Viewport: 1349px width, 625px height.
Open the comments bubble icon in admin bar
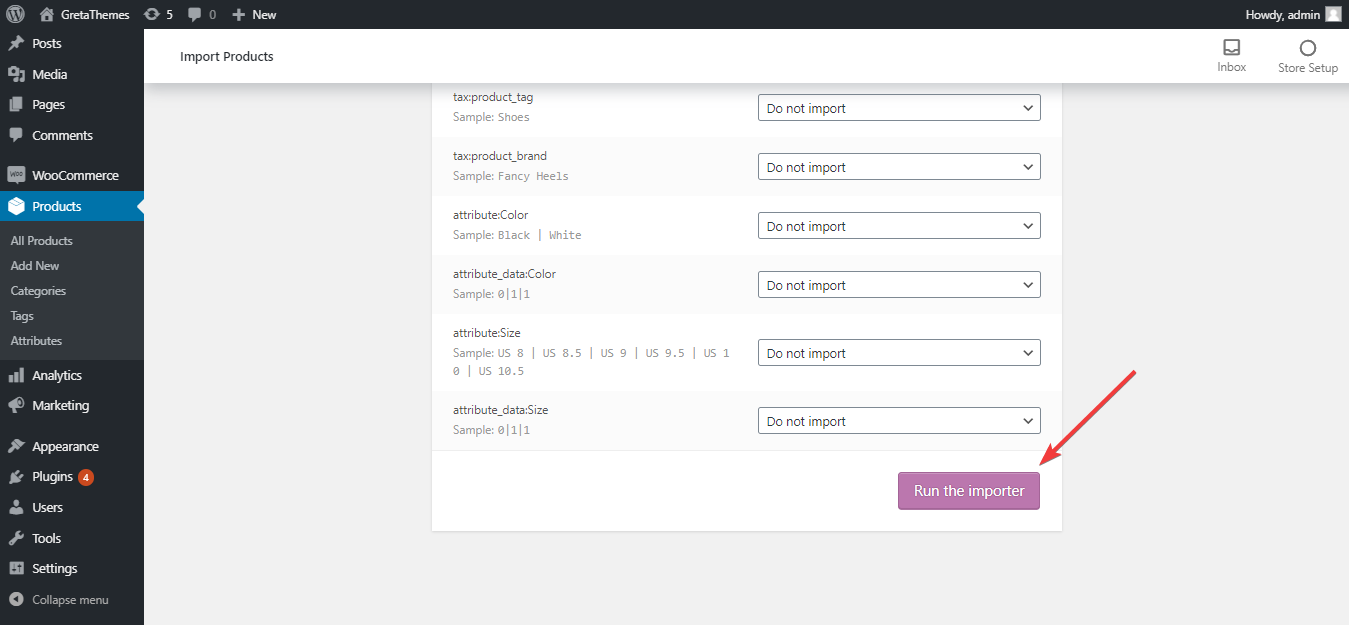coord(195,14)
